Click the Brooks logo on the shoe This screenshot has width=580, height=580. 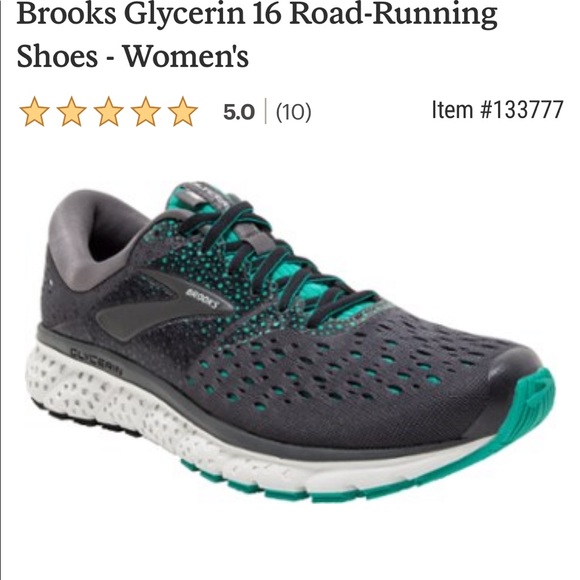pos(202,298)
